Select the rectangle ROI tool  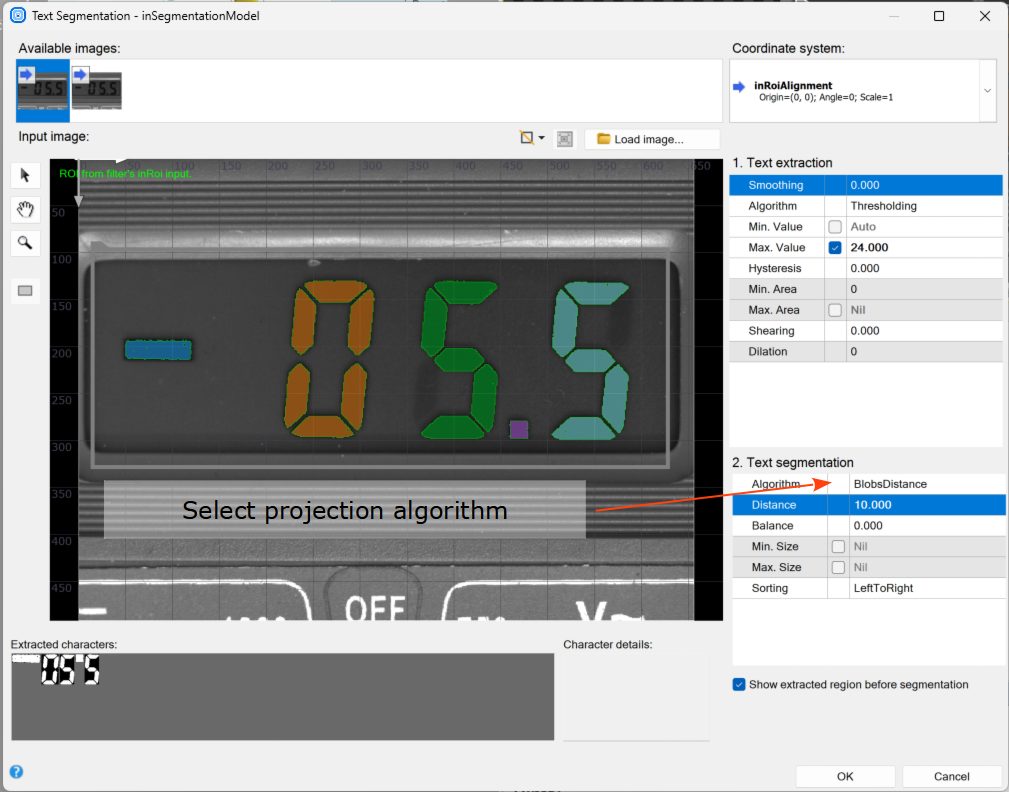25,291
